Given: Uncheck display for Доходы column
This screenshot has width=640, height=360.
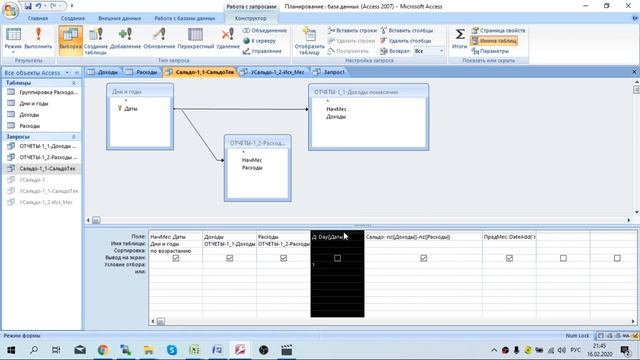Looking at the screenshot, I should tap(230, 258).
